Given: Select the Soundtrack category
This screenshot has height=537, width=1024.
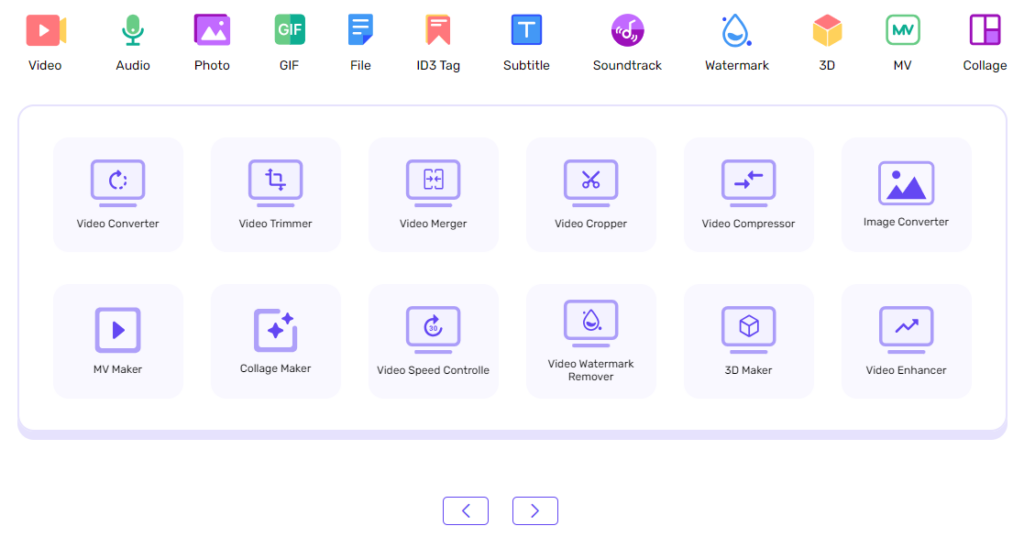Looking at the screenshot, I should click(627, 42).
